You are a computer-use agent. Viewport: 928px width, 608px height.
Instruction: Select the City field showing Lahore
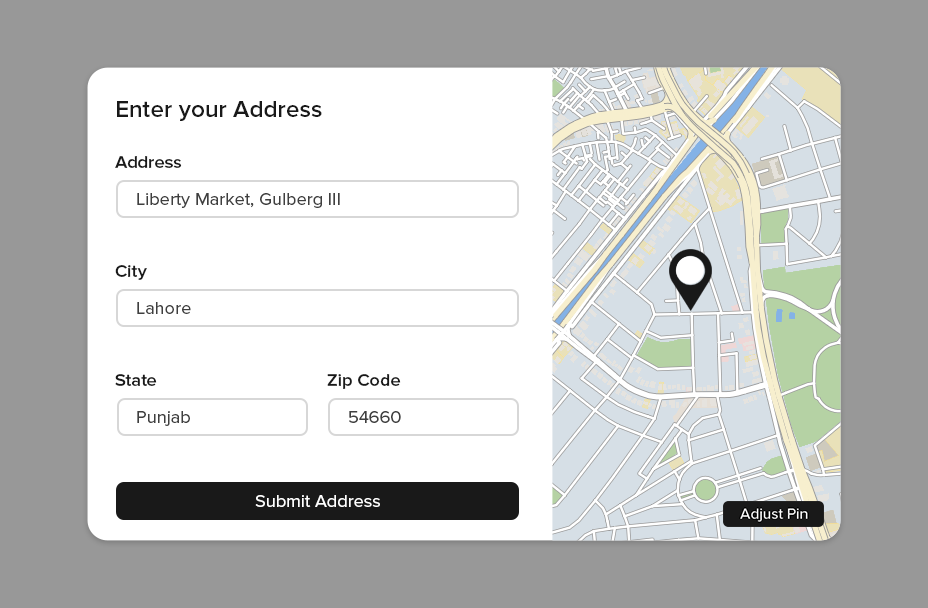(317, 308)
